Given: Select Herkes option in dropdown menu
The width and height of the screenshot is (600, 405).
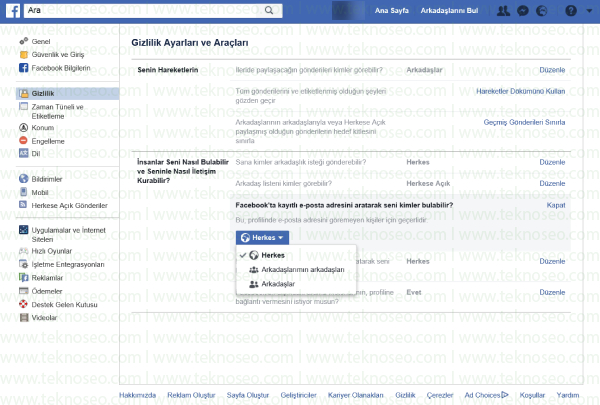Looking at the screenshot, I should coord(296,255).
